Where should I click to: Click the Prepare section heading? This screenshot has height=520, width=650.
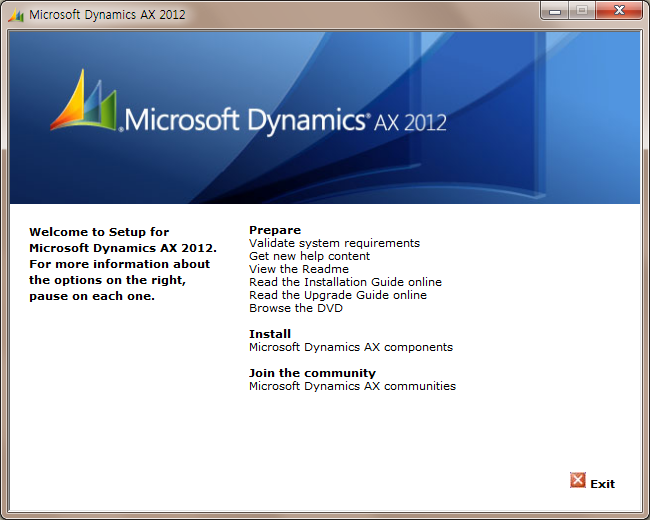point(275,230)
